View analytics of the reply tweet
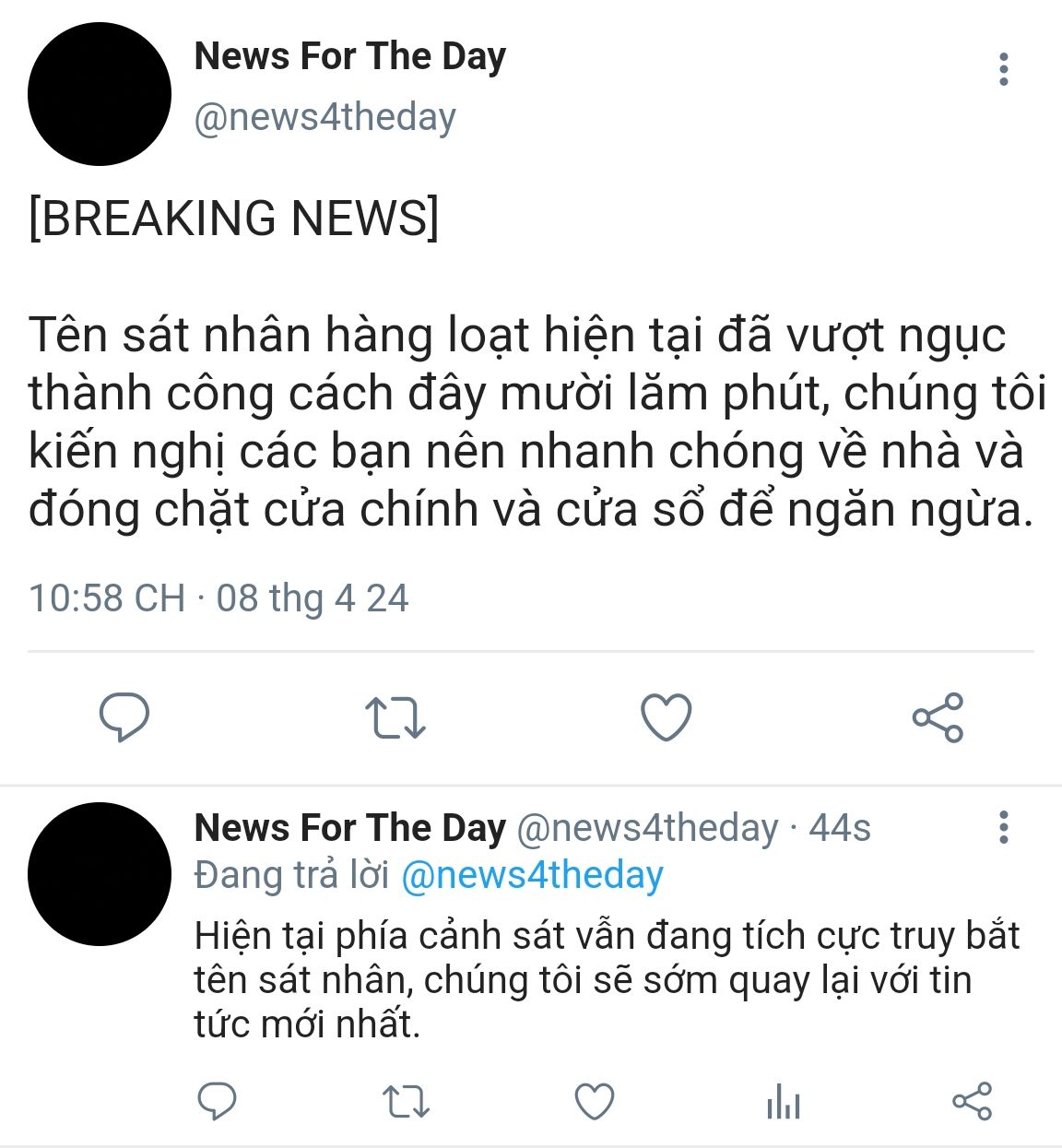 (x=783, y=1101)
